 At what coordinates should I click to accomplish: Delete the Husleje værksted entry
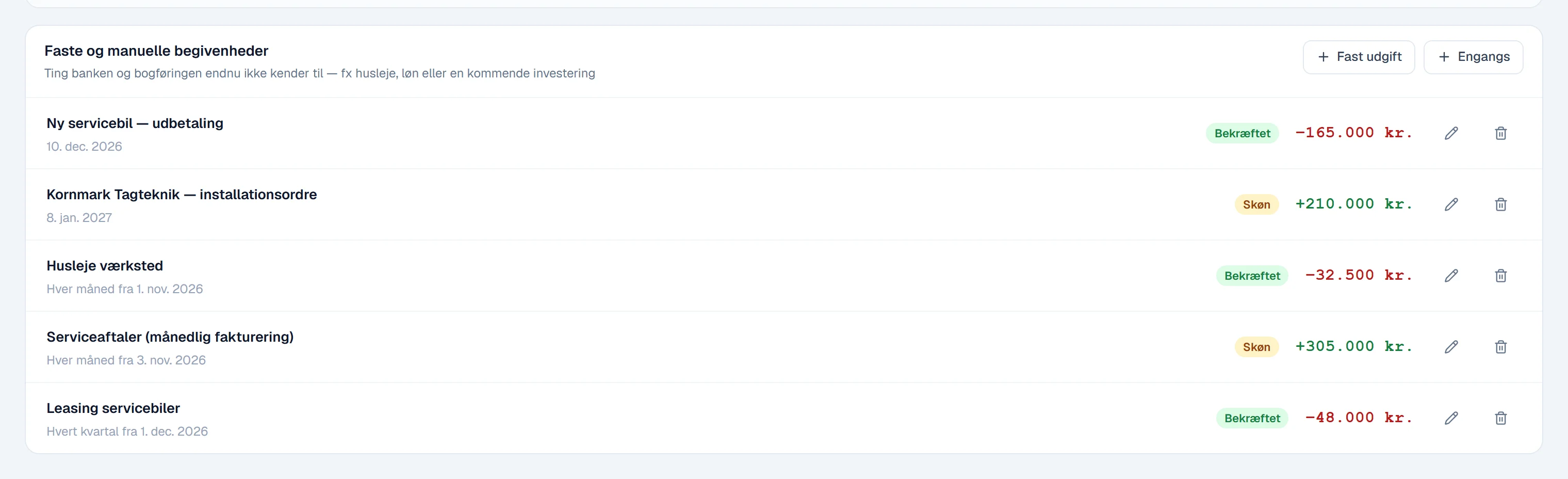coord(1500,276)
